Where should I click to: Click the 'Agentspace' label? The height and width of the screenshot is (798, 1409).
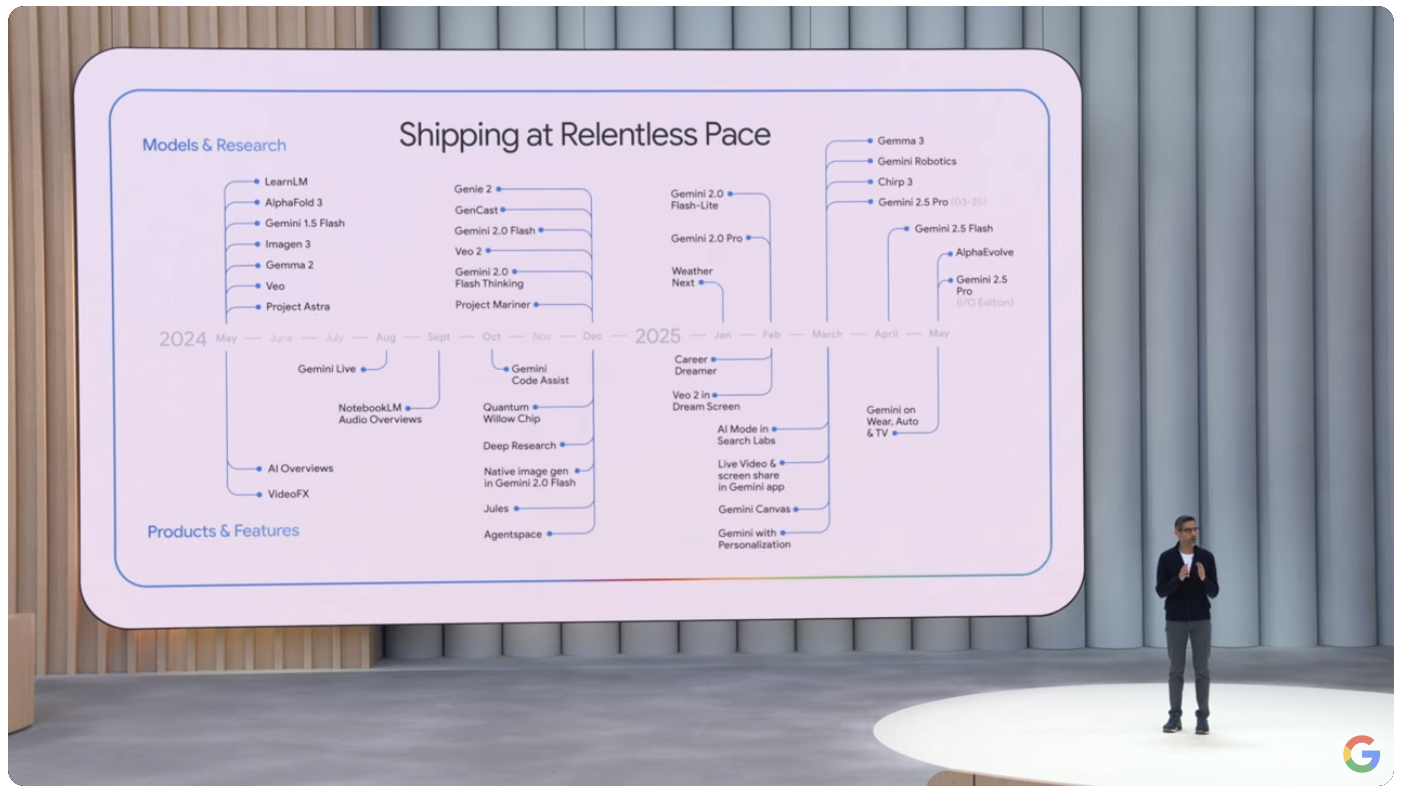coord(513,535)
